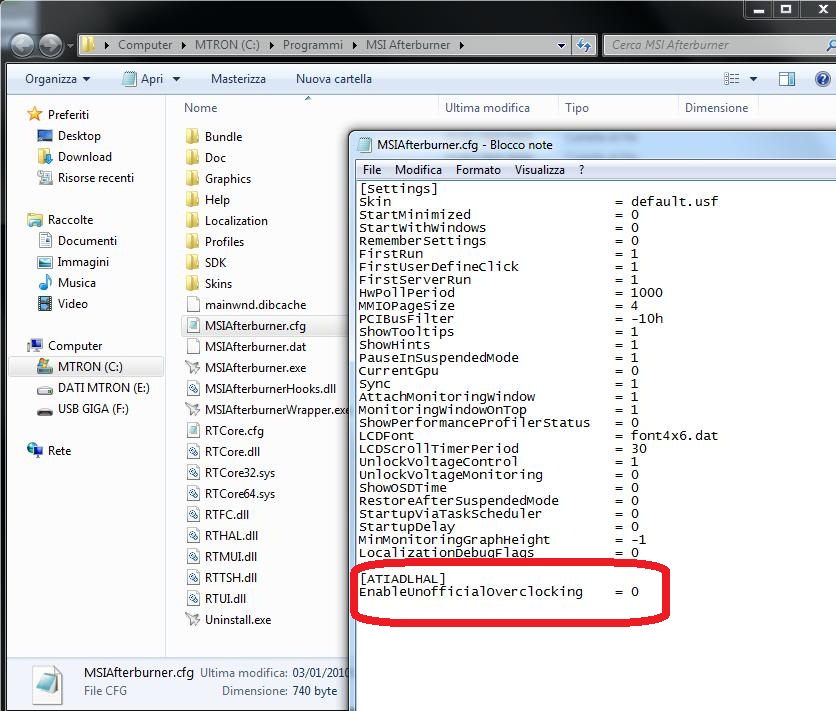Select Rete in the navigation pane
836x711 pixels.
pos(49,451)
